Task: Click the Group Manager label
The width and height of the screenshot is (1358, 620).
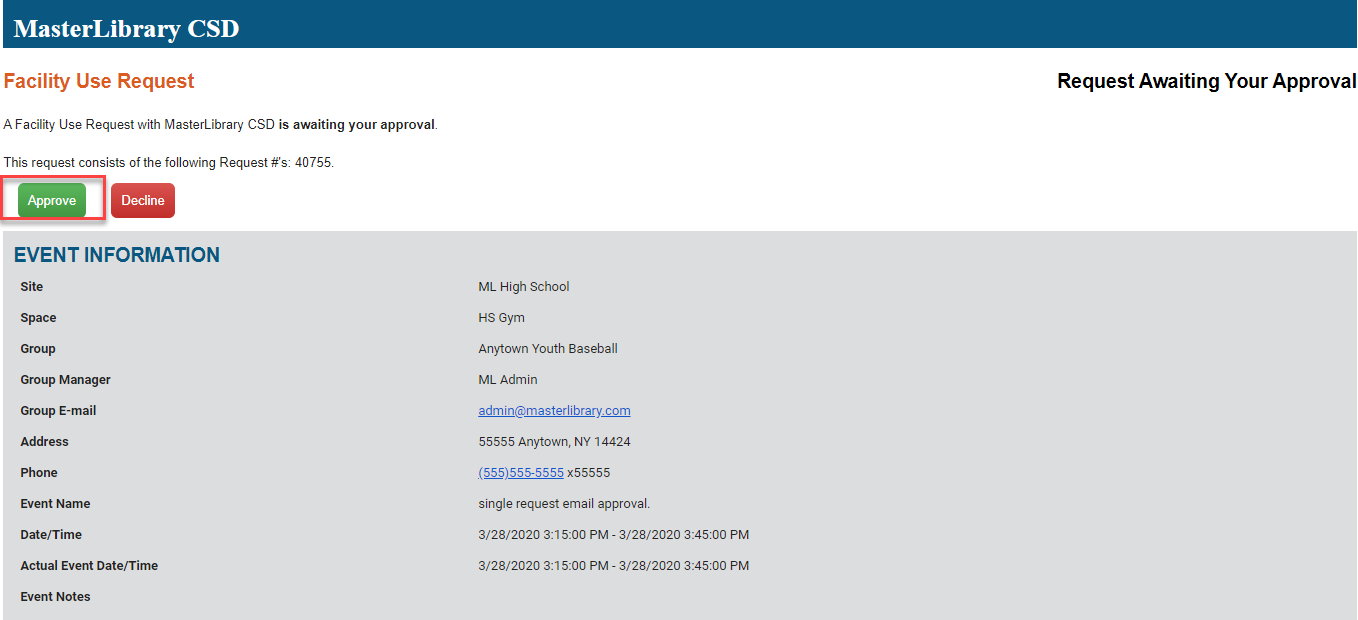Action: 65,380
